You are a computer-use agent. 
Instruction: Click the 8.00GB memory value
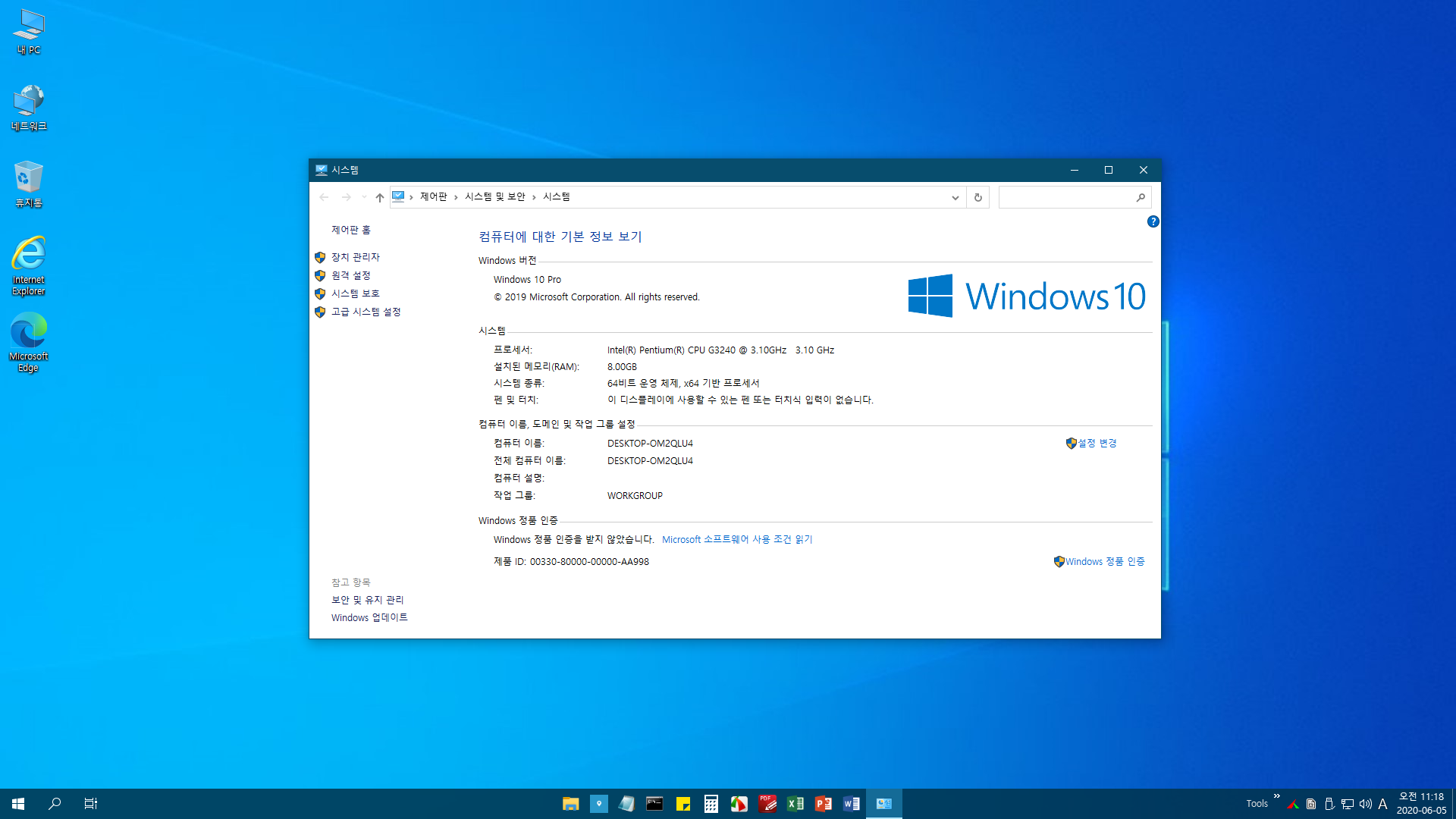pyautogui.click(x=622, y=367)
